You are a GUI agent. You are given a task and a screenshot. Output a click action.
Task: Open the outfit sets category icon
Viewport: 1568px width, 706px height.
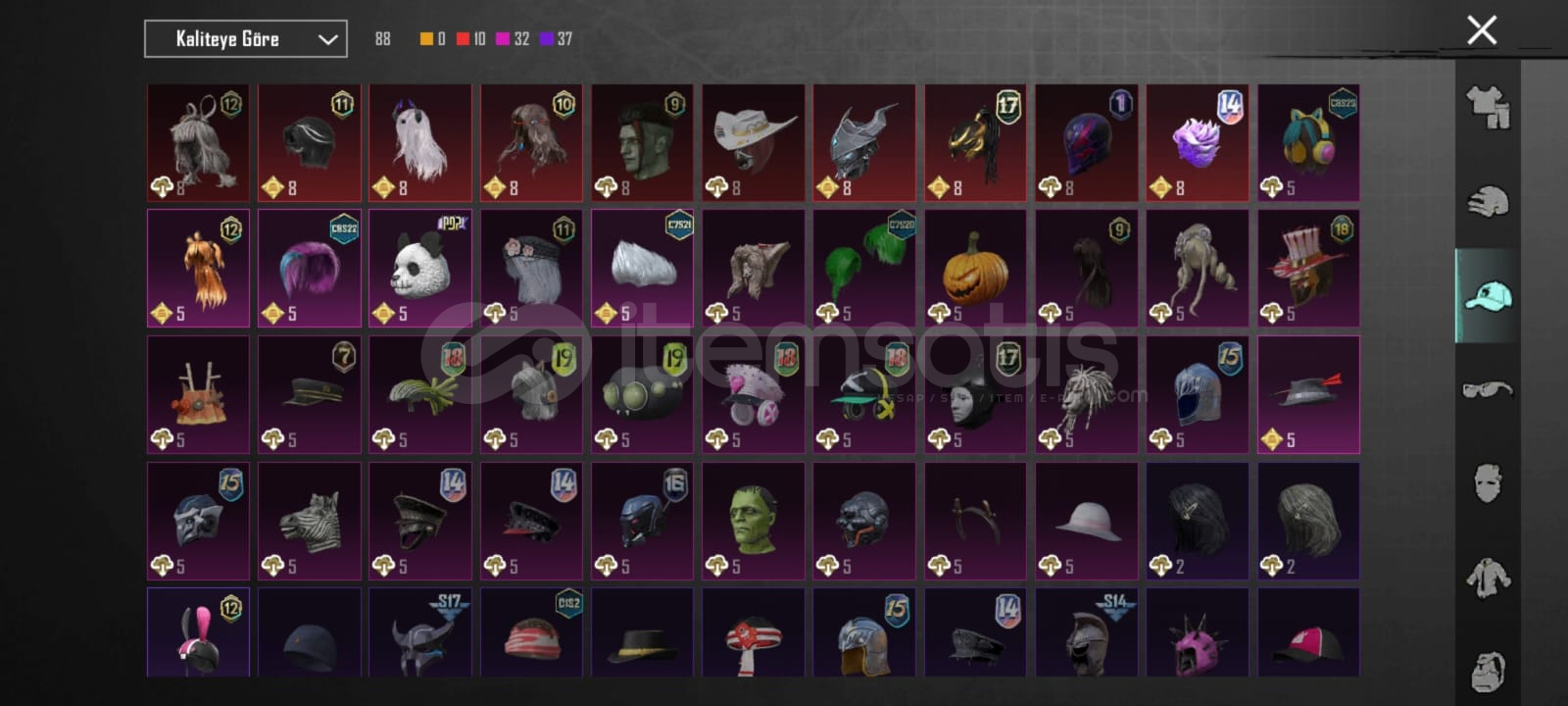point(1488,107)
